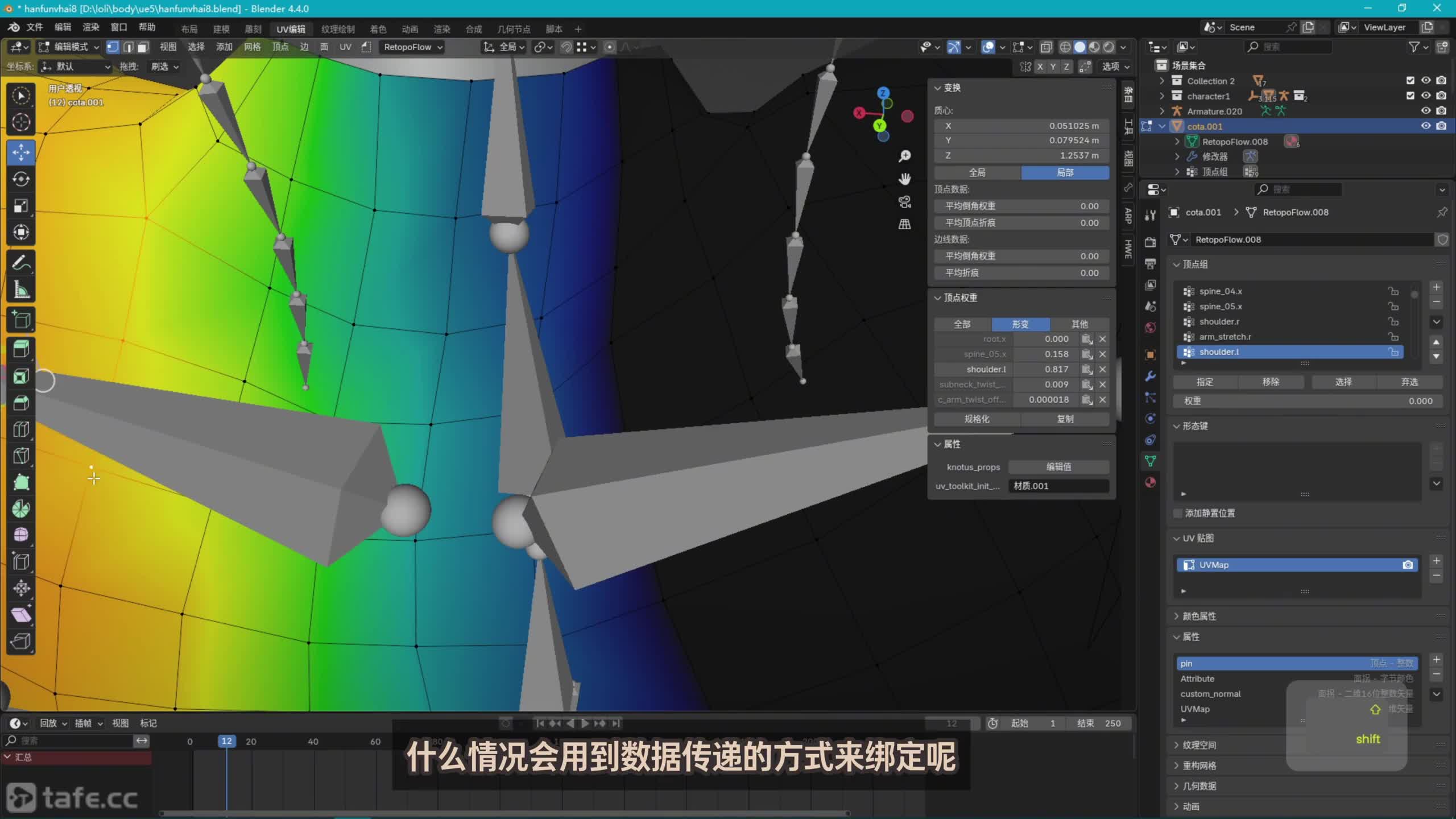Select the Move tool in toolbar

coord(21,152)
